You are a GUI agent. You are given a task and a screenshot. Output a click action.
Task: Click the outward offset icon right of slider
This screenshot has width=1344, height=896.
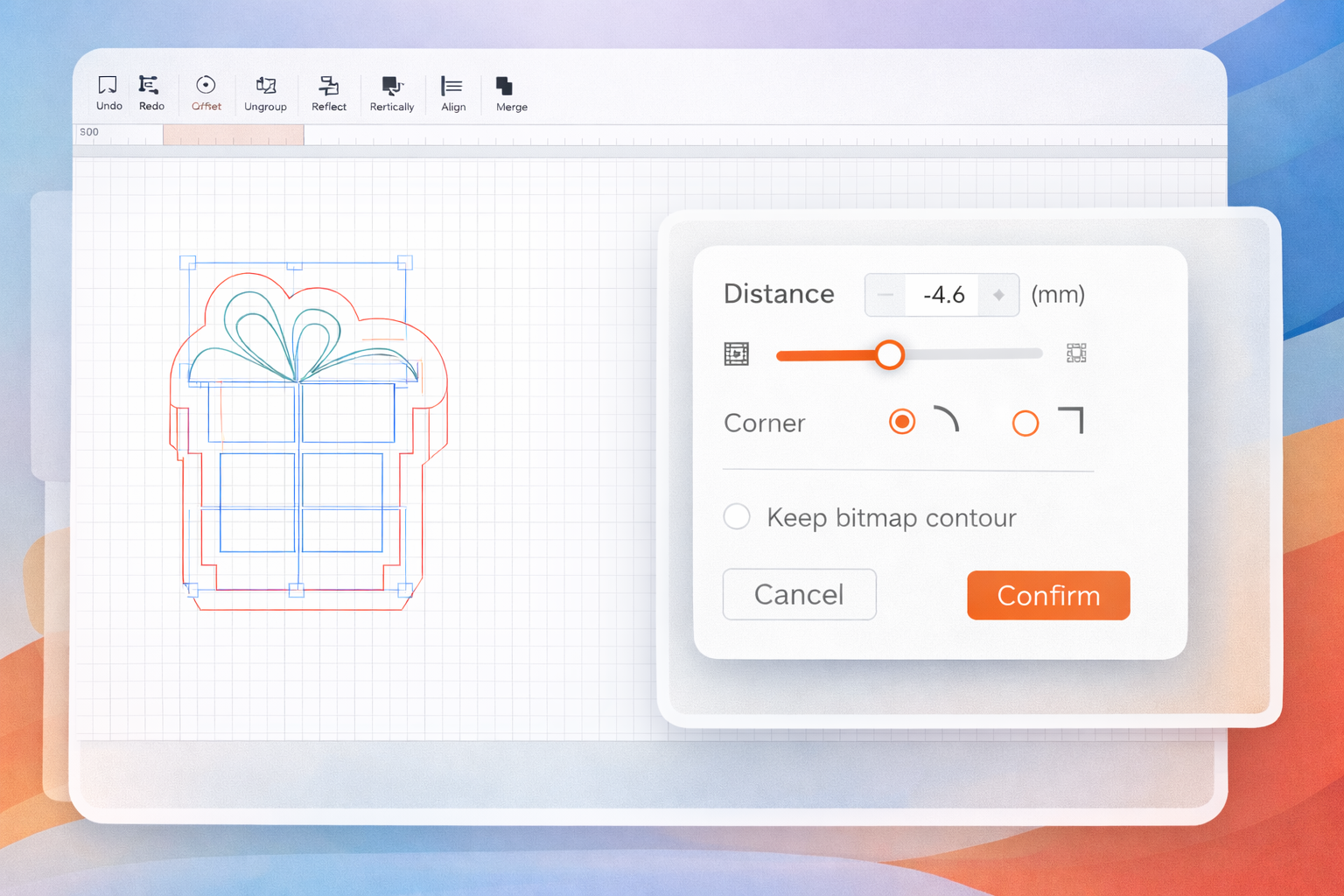[x=1076, y=353]
